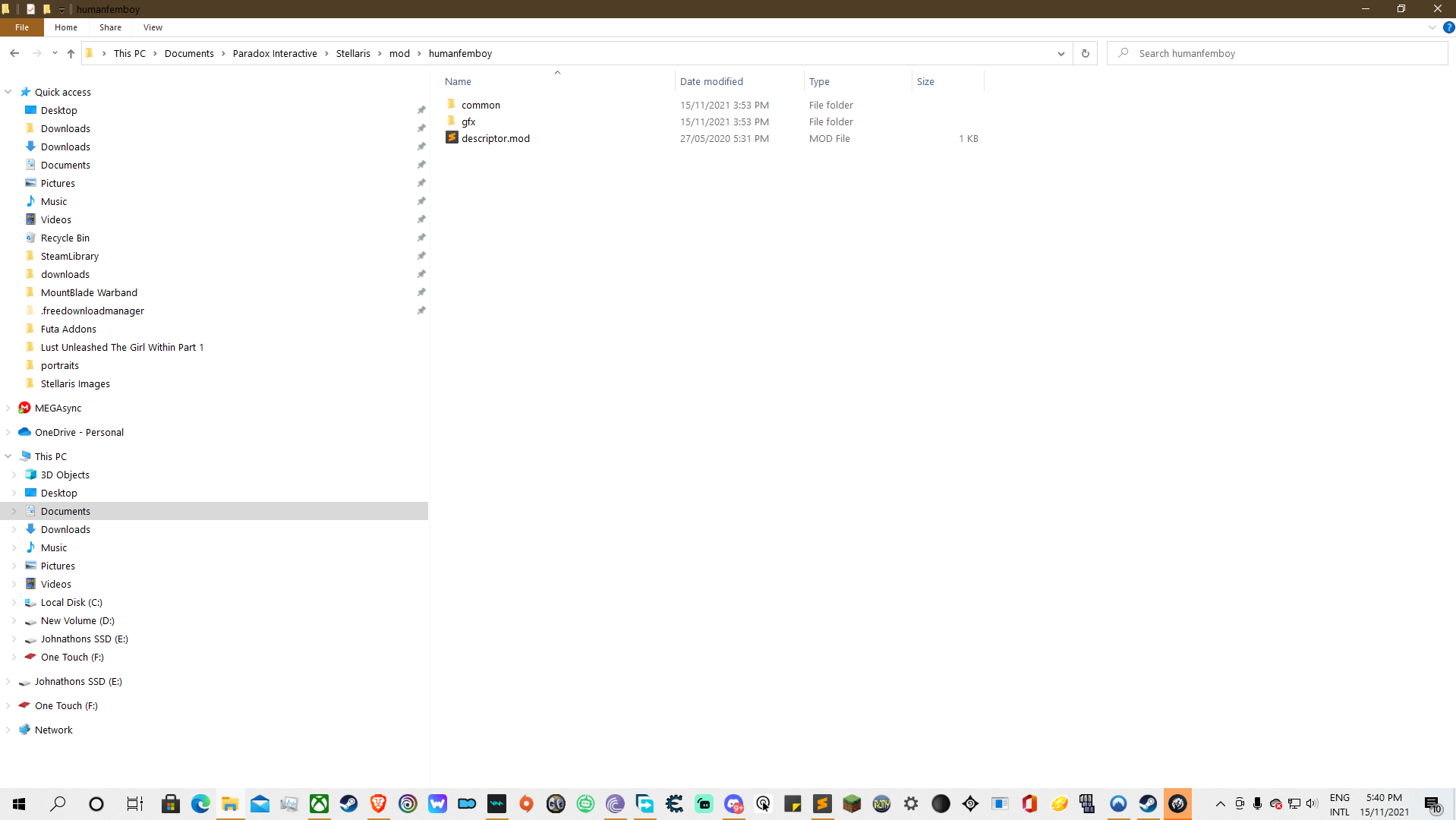This screenshot has height=820, width=1456.
Task: Go back to the previous folder
Action: tap(14, 53)
